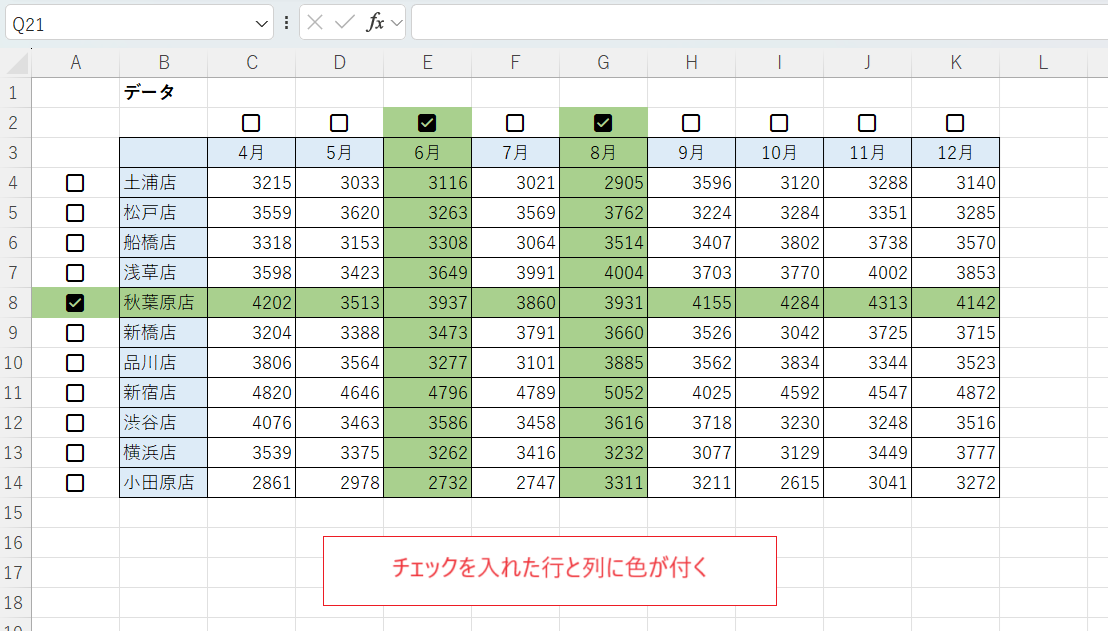Check the 新橋店 row checkbox

click(x=75, y=333)
